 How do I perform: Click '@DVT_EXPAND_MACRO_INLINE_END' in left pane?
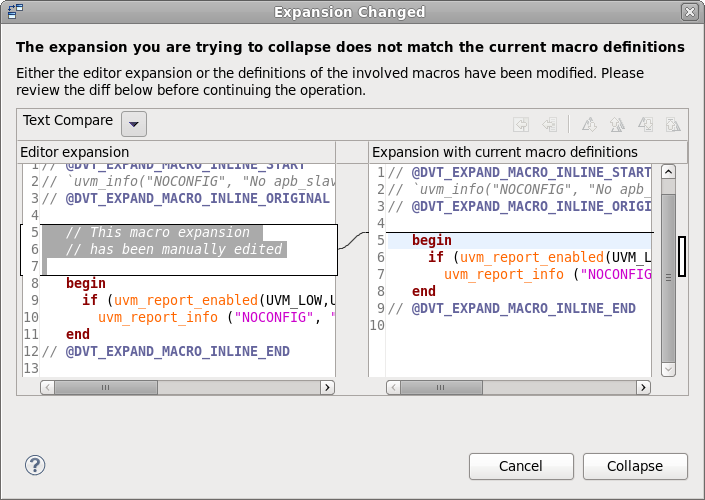178,351
